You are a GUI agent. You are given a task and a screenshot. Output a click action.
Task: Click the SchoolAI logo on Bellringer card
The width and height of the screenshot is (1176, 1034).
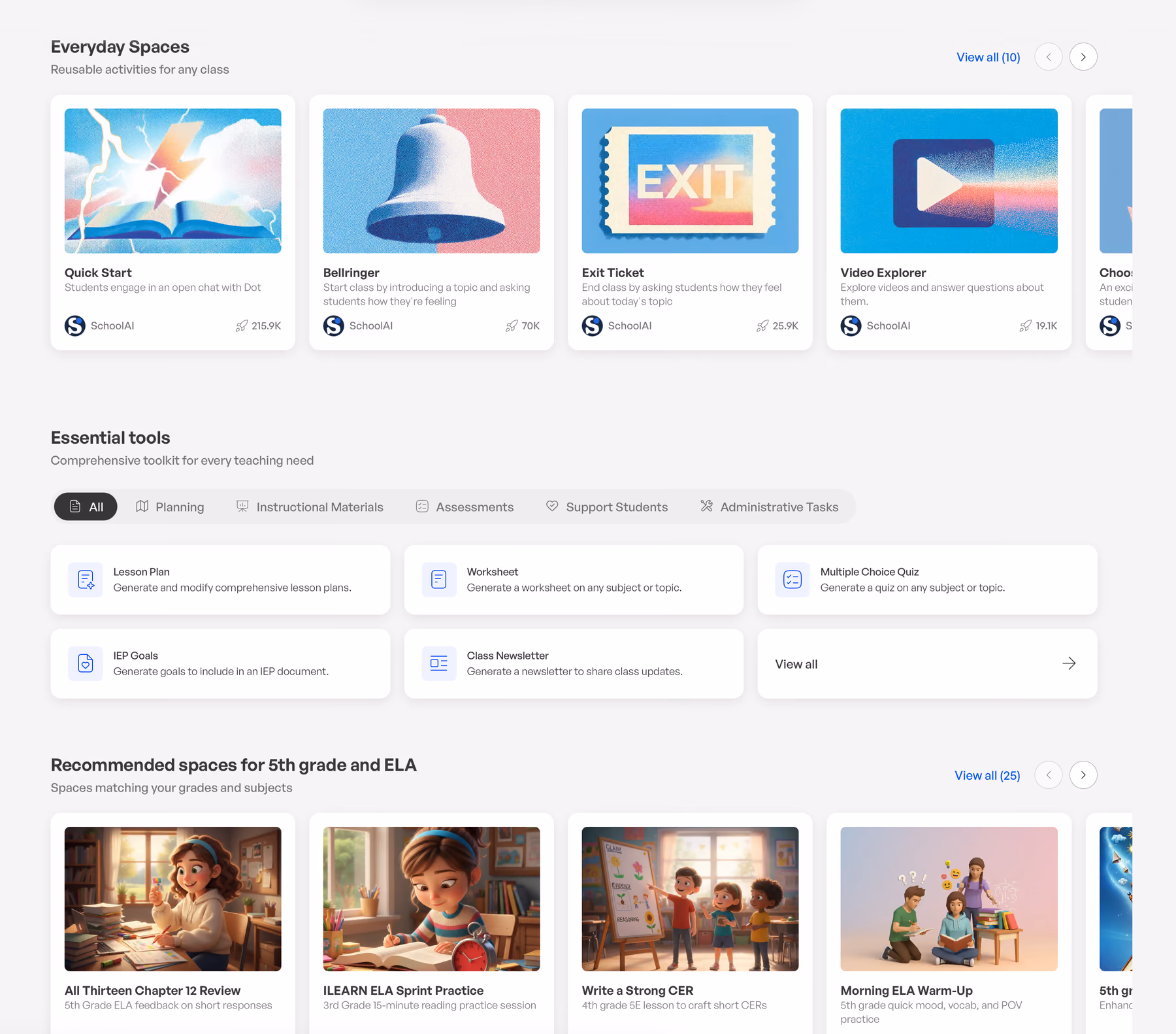coord(334,325)
